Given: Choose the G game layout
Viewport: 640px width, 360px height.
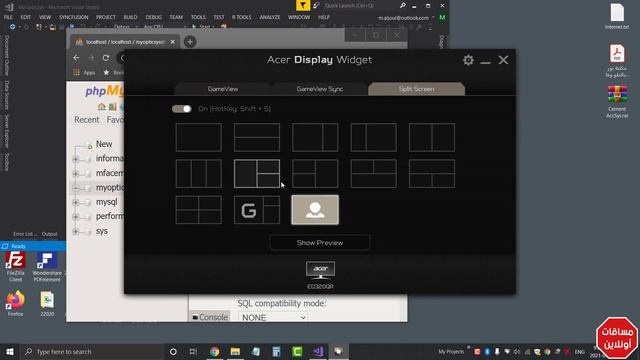Looking at the screenshot, I should pos(257,210).
